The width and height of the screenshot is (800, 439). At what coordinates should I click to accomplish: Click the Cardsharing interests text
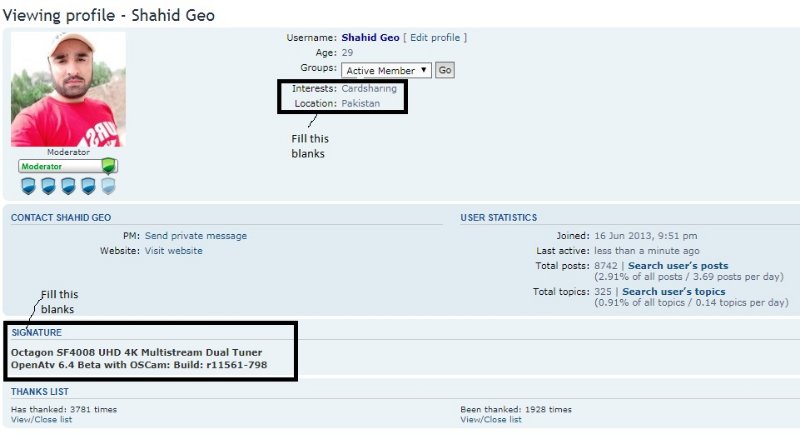(x=369, y=88)
